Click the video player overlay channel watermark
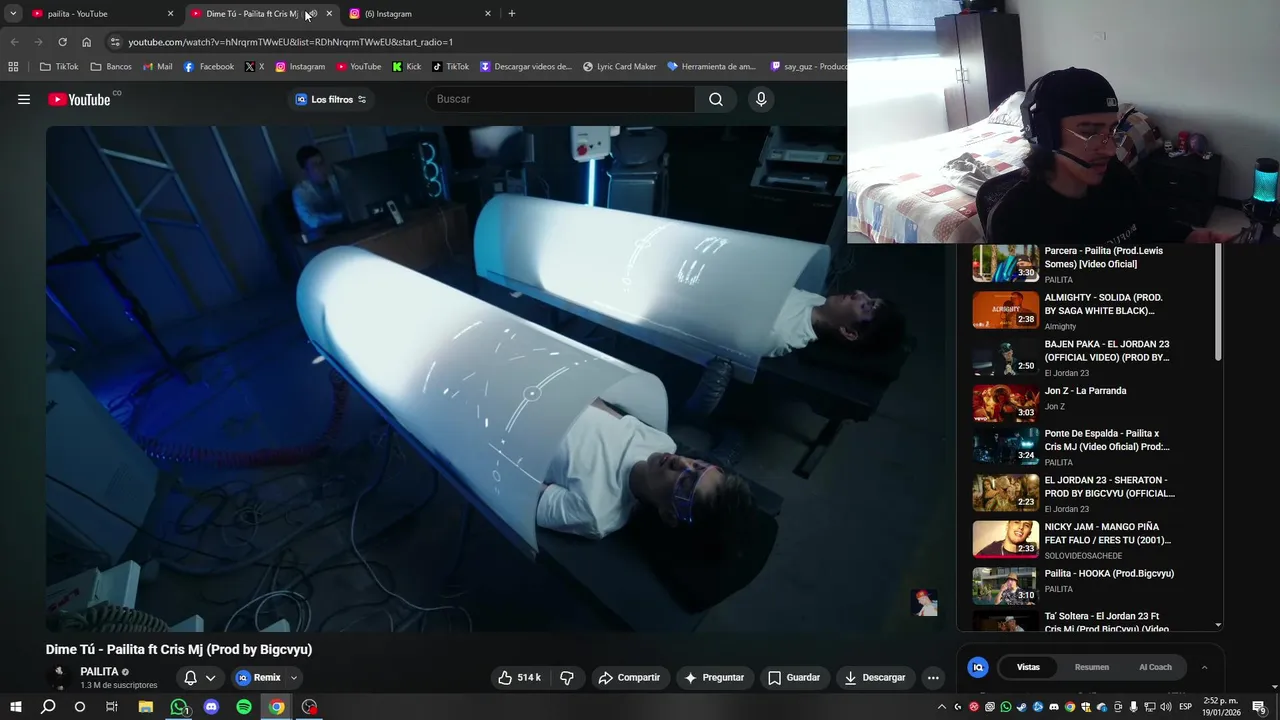1280x720 pixels. tap(925, 603)
